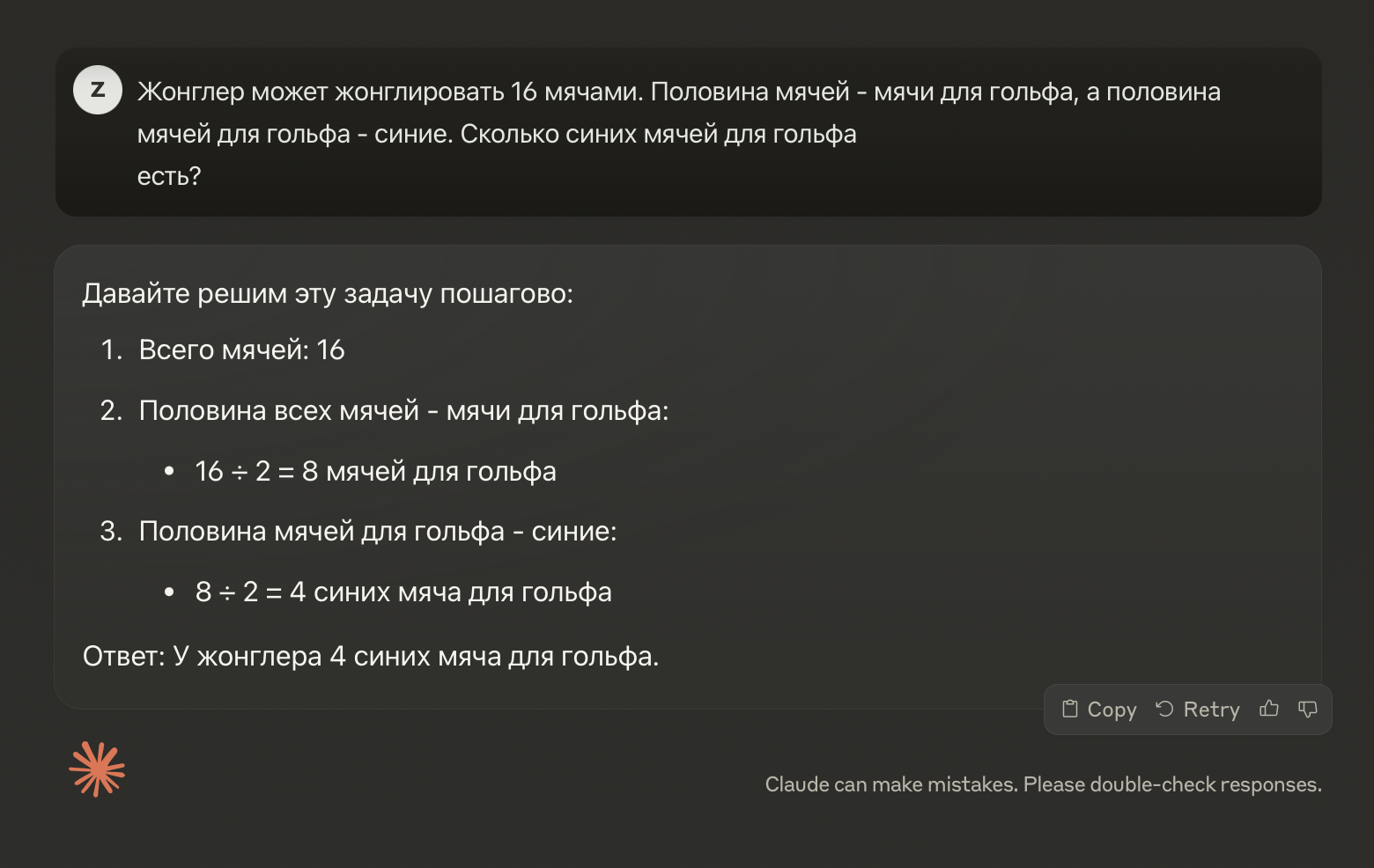Click the Retry circular arrow icon

1164,709
